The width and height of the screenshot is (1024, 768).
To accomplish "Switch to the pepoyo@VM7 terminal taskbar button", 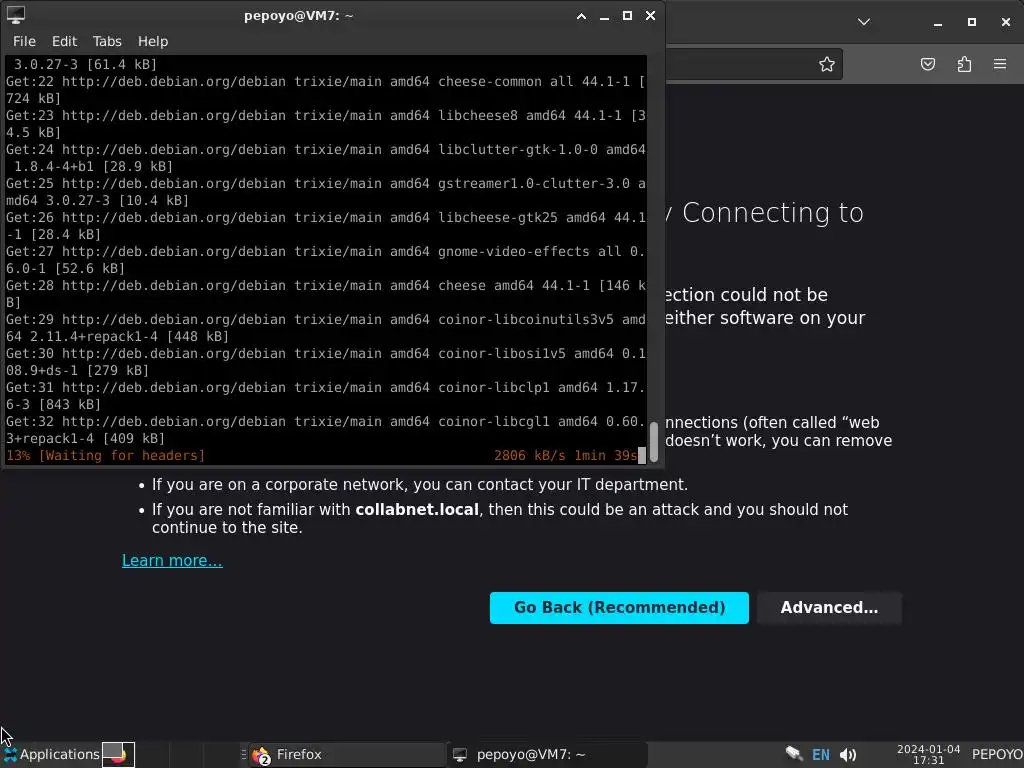I will pyautogui.click(x=549, y=754).
